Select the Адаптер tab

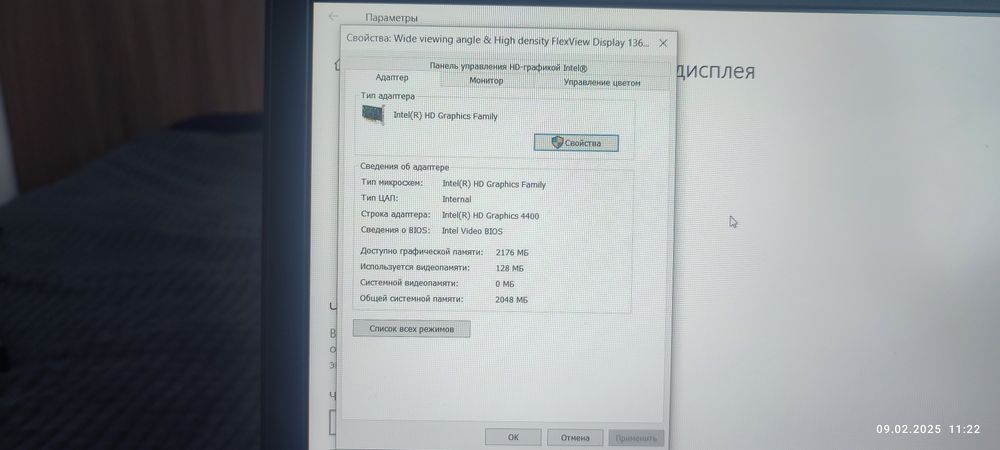click(x=392, y=78)
